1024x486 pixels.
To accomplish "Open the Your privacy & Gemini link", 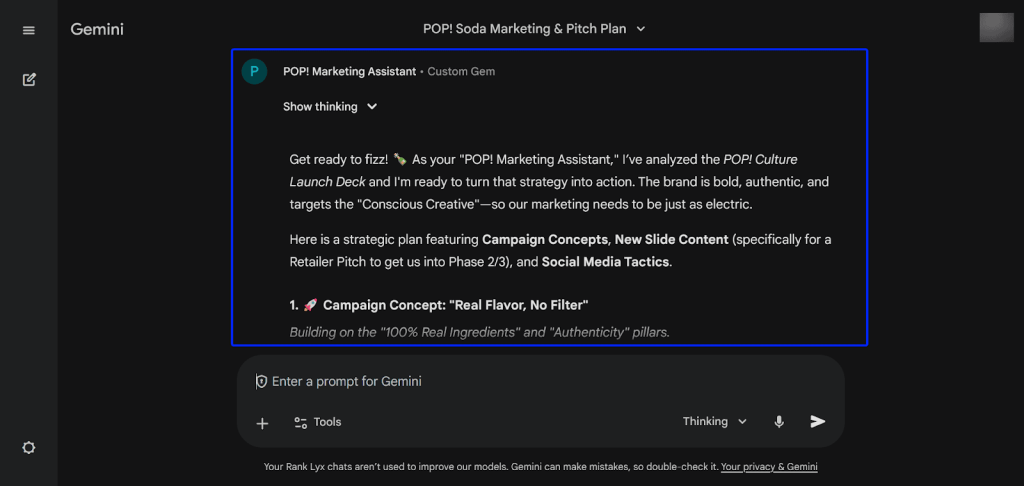I will [769, 467].
